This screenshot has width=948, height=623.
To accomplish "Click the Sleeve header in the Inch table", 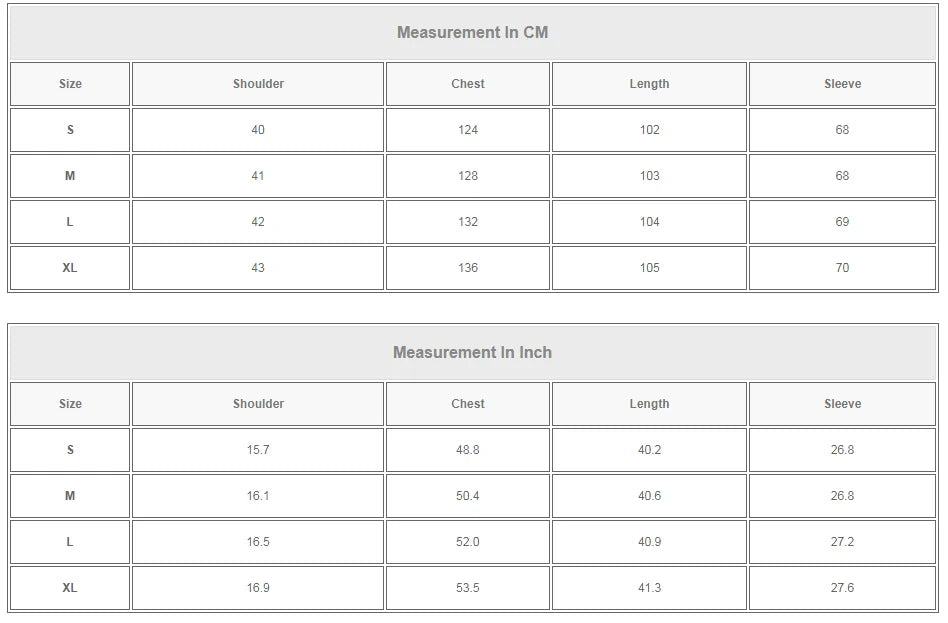I will click(842, 404).
